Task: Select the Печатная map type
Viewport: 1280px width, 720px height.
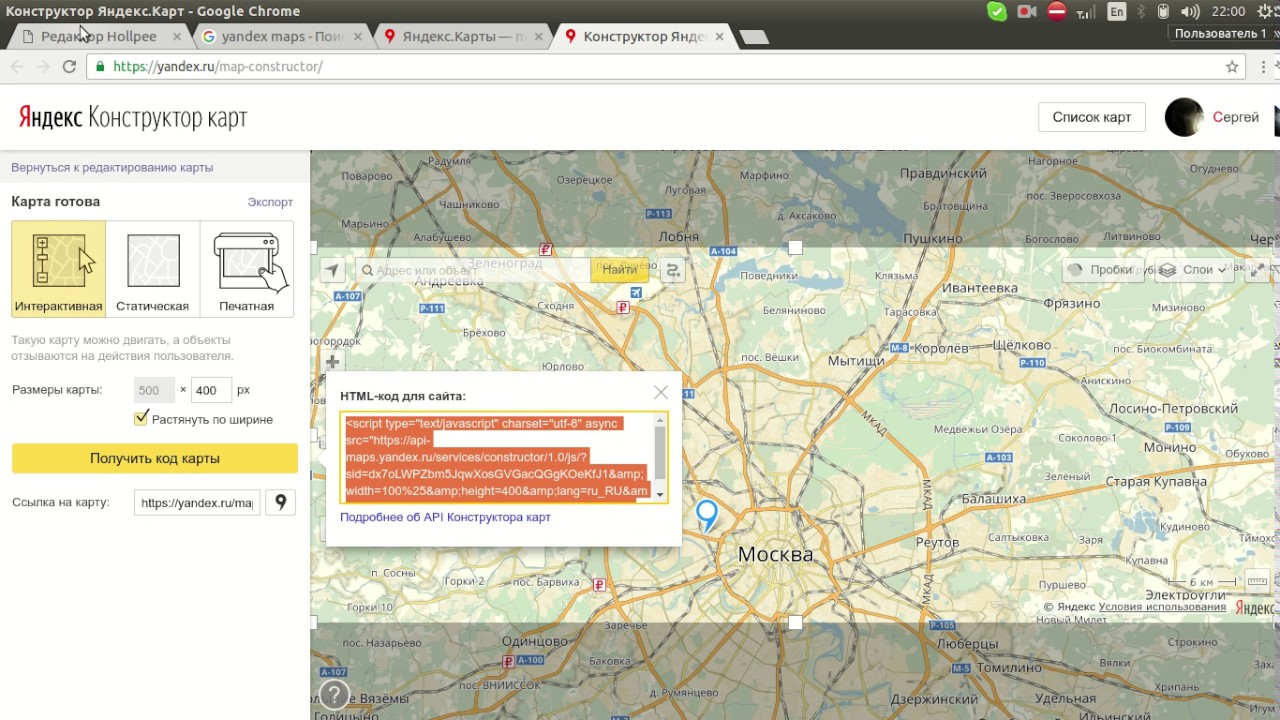Action: point(246,268)
